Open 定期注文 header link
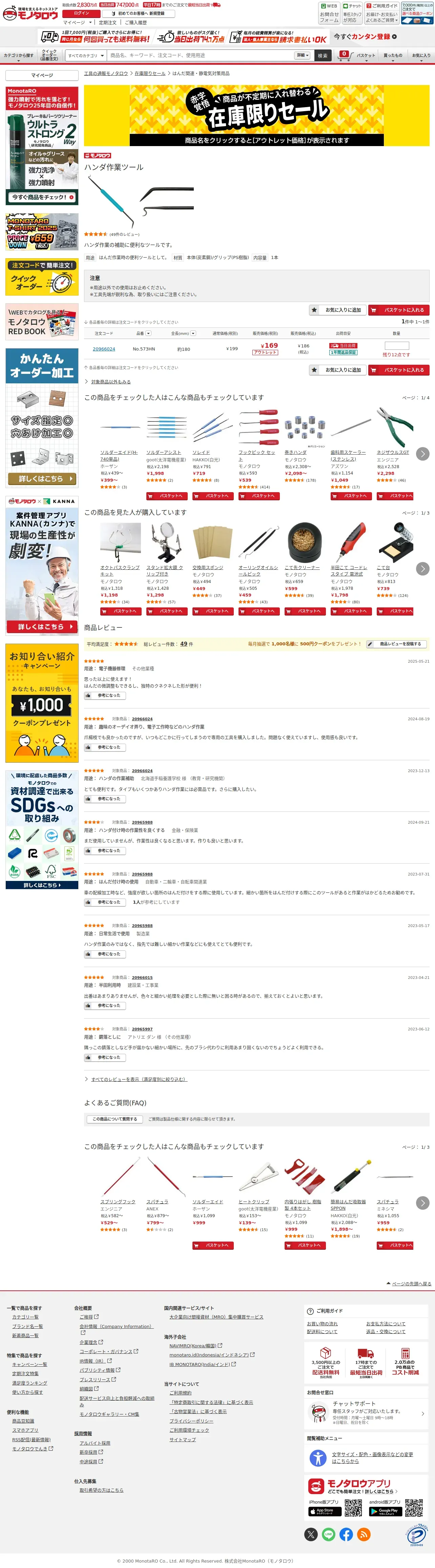 coord(108,22)
